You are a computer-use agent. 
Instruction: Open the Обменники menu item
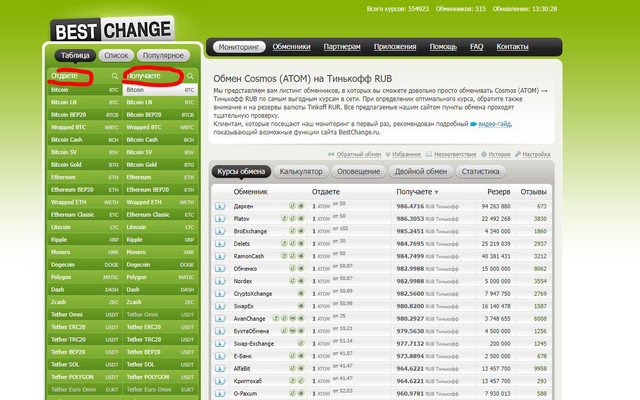(291, 47)
